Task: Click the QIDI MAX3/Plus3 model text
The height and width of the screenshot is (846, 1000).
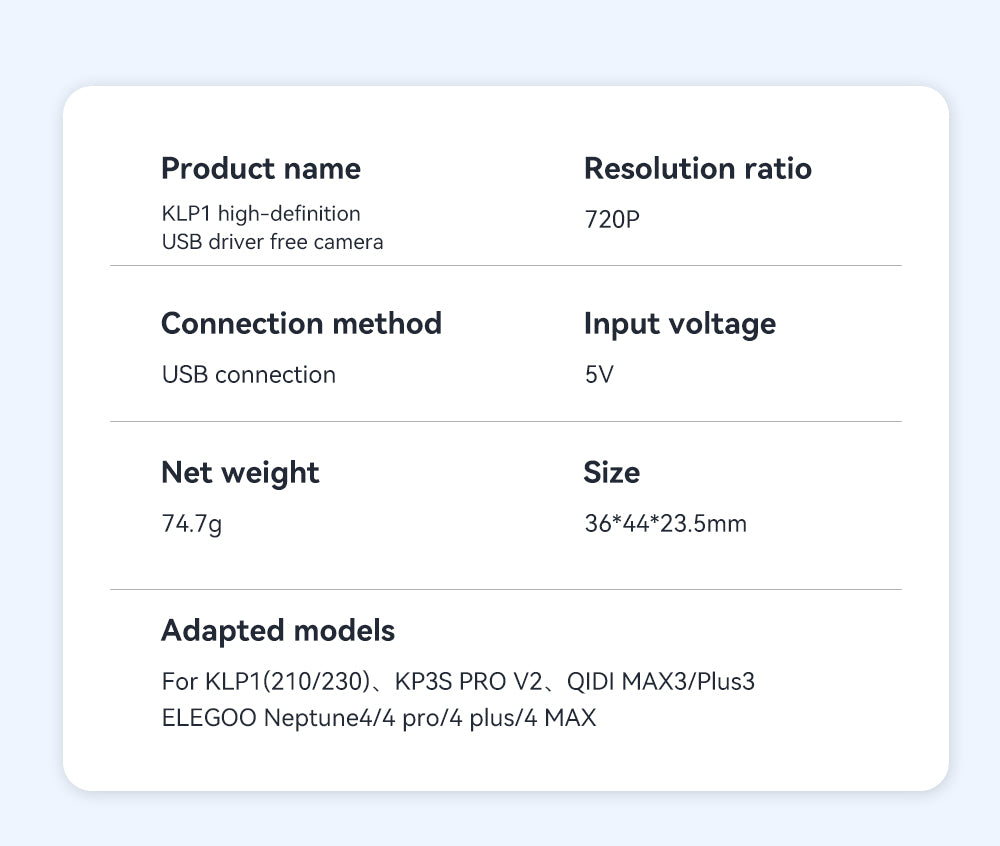Action: pos(661,682)
